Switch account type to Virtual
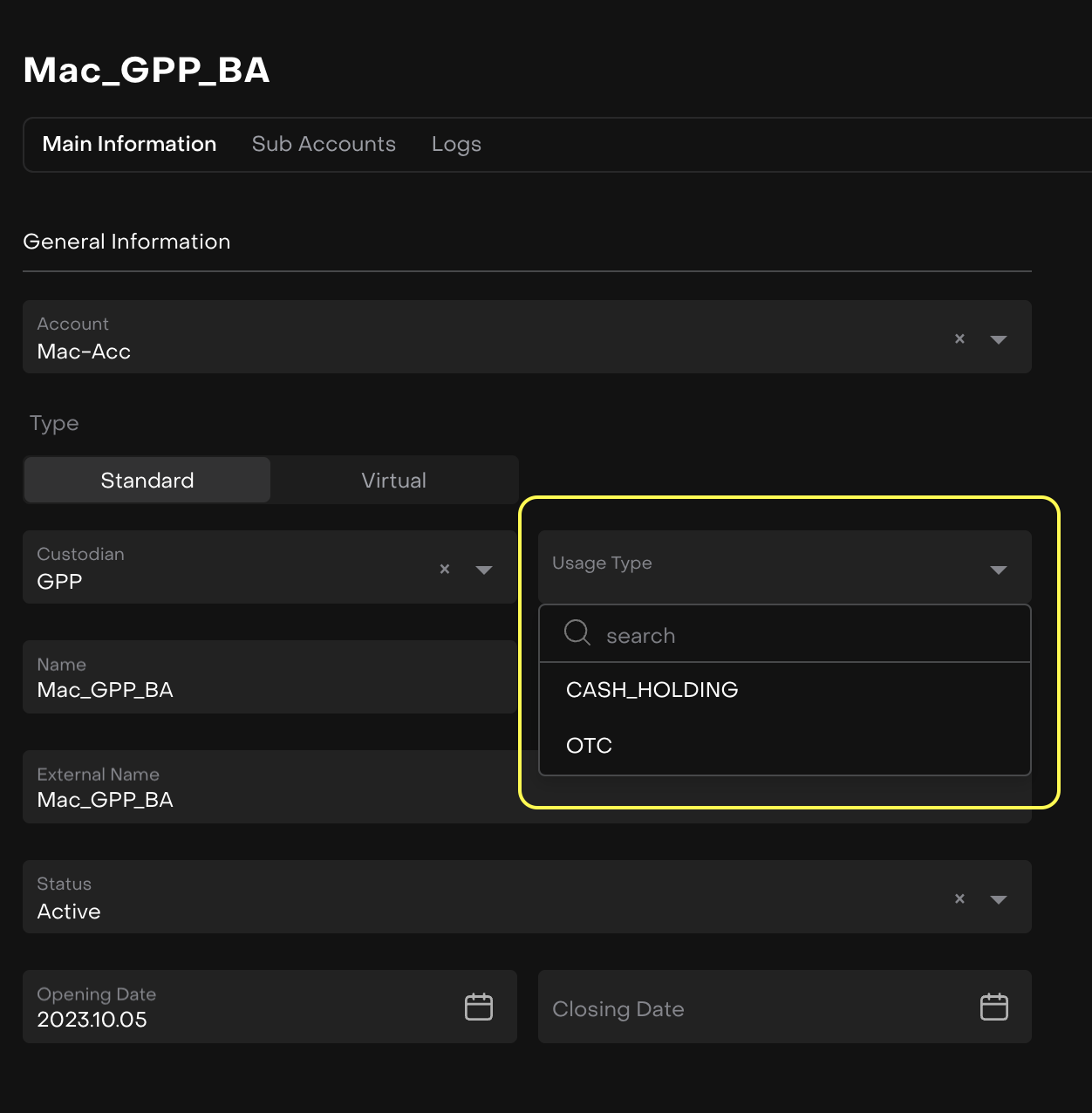Screen dimensions: 1092x1113 [393, 481]
